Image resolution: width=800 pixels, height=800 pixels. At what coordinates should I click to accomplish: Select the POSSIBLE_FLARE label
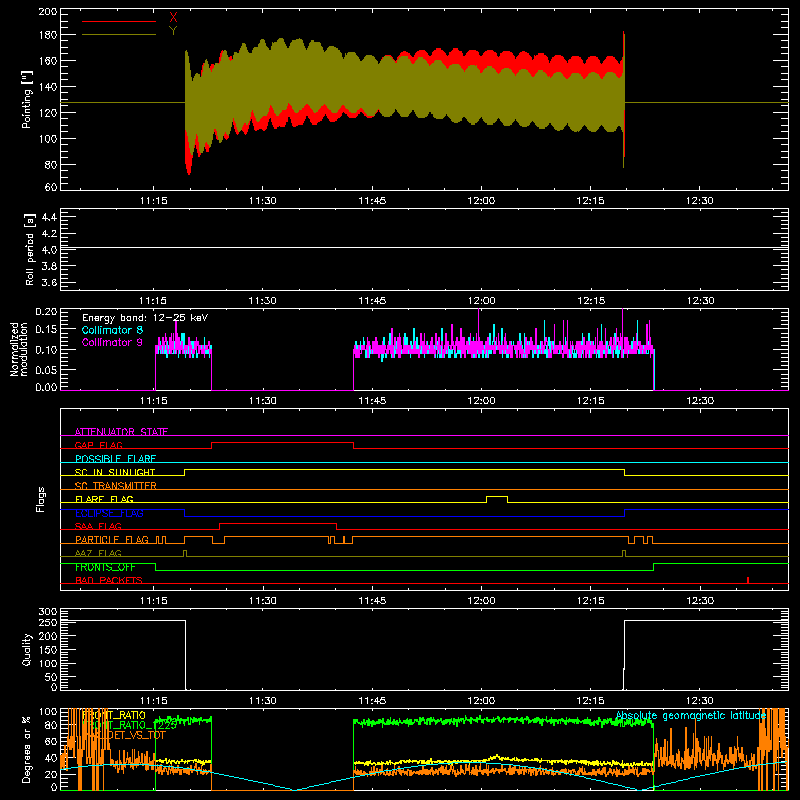[x=115, y=459]
